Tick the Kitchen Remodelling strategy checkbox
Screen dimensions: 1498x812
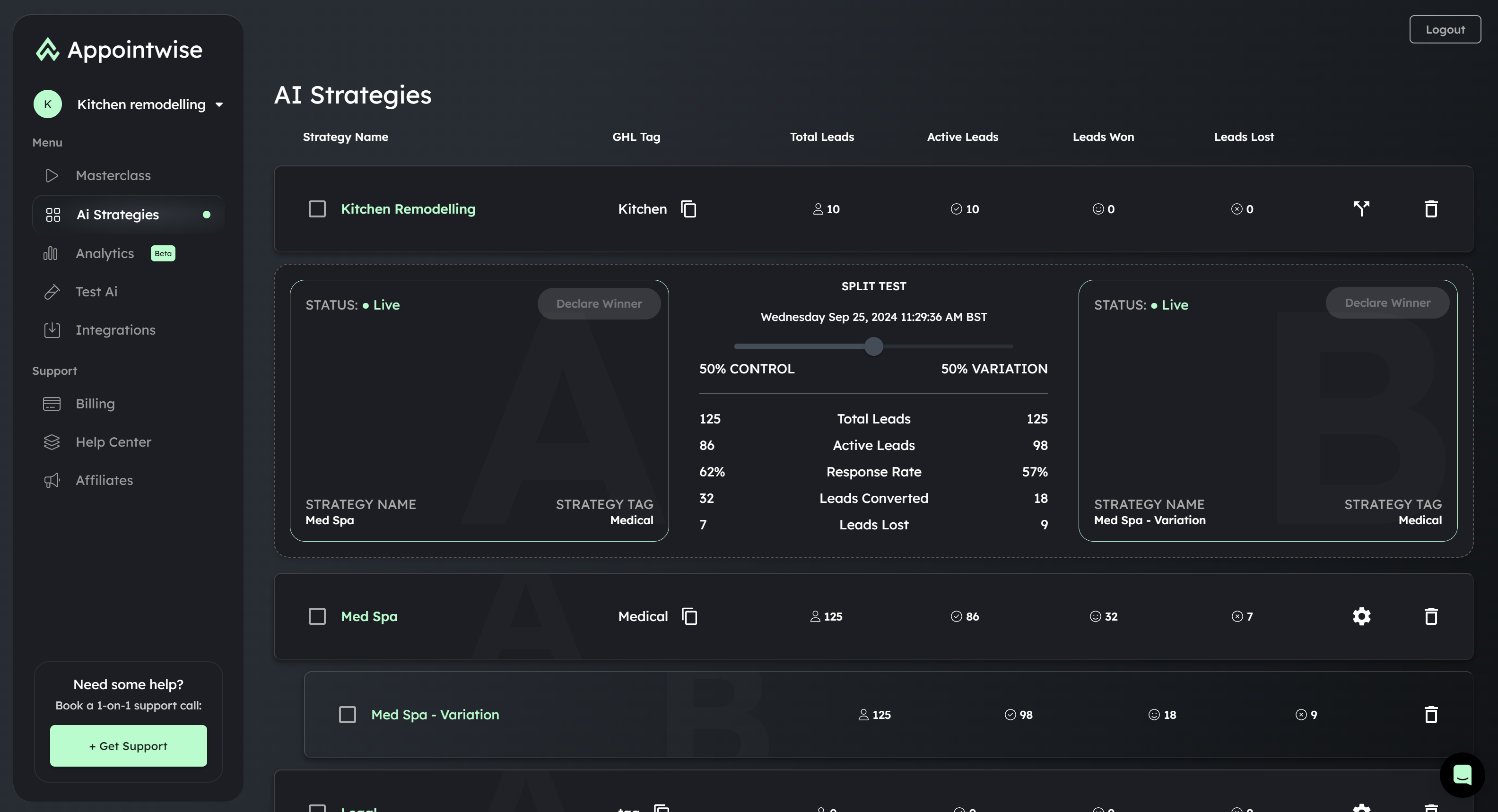[317, 208]
